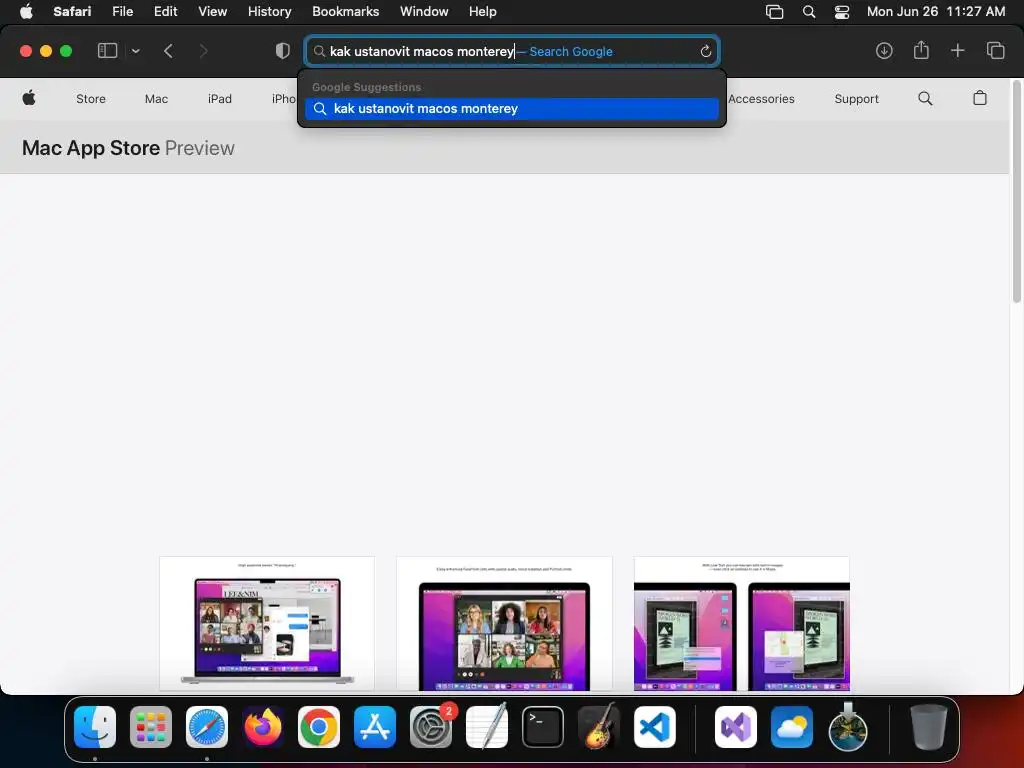Open the Bookmarks menu
Screen dimensions: 1024x768
tap(345, 12)
